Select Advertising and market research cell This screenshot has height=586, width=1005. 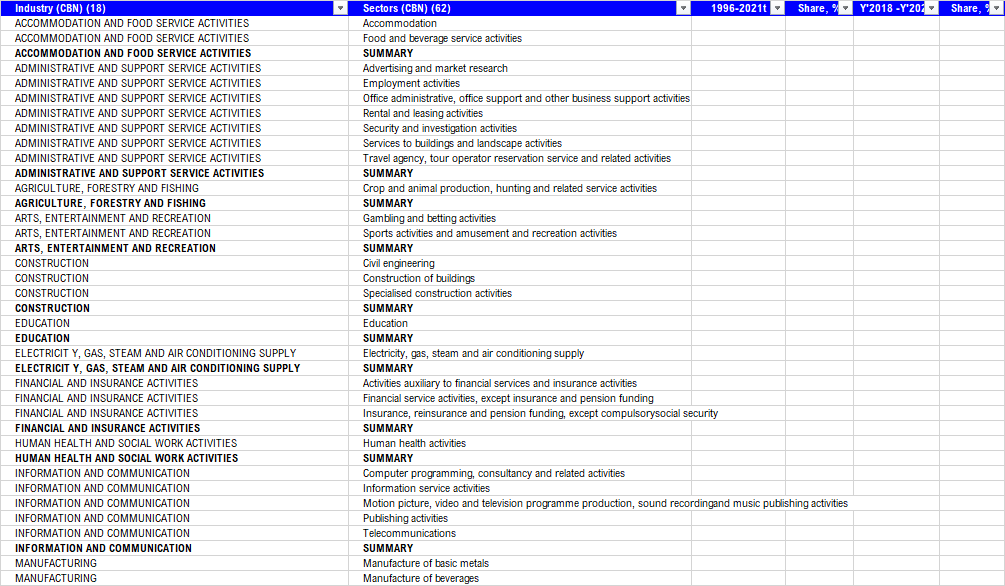(520, 68)
